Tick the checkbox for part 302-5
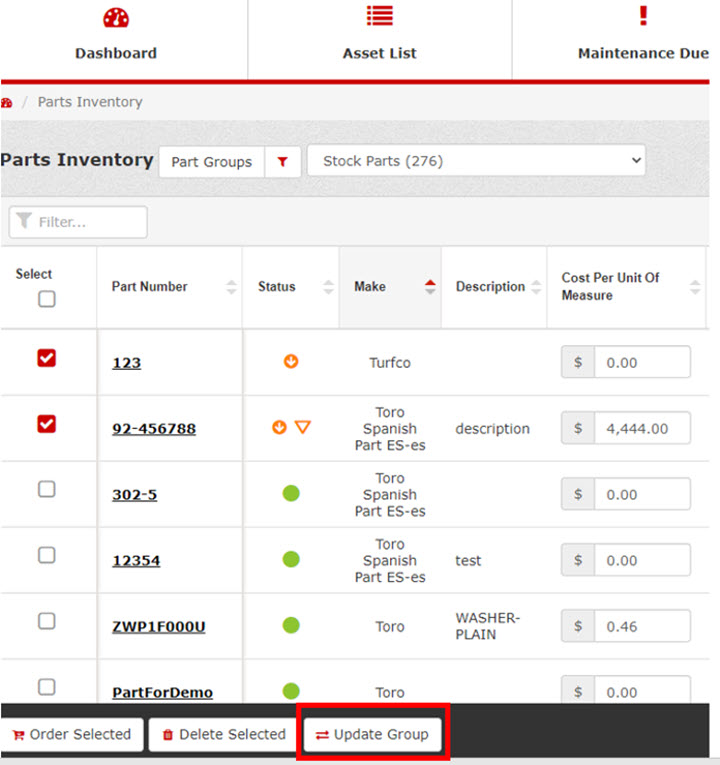The image size is (720, 765). (x=47, y=489)
